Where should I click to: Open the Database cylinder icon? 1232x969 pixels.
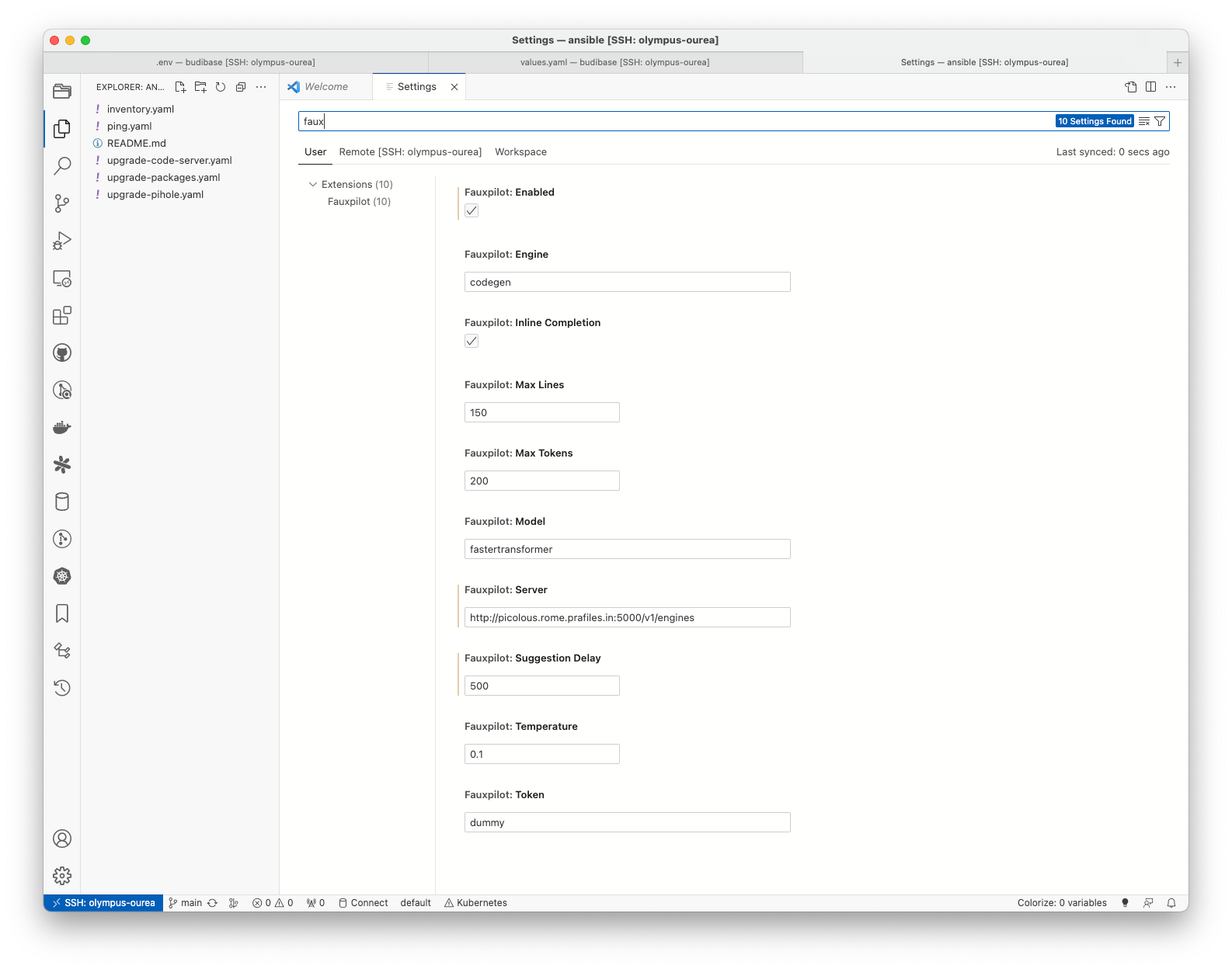[x=62, y=502]
